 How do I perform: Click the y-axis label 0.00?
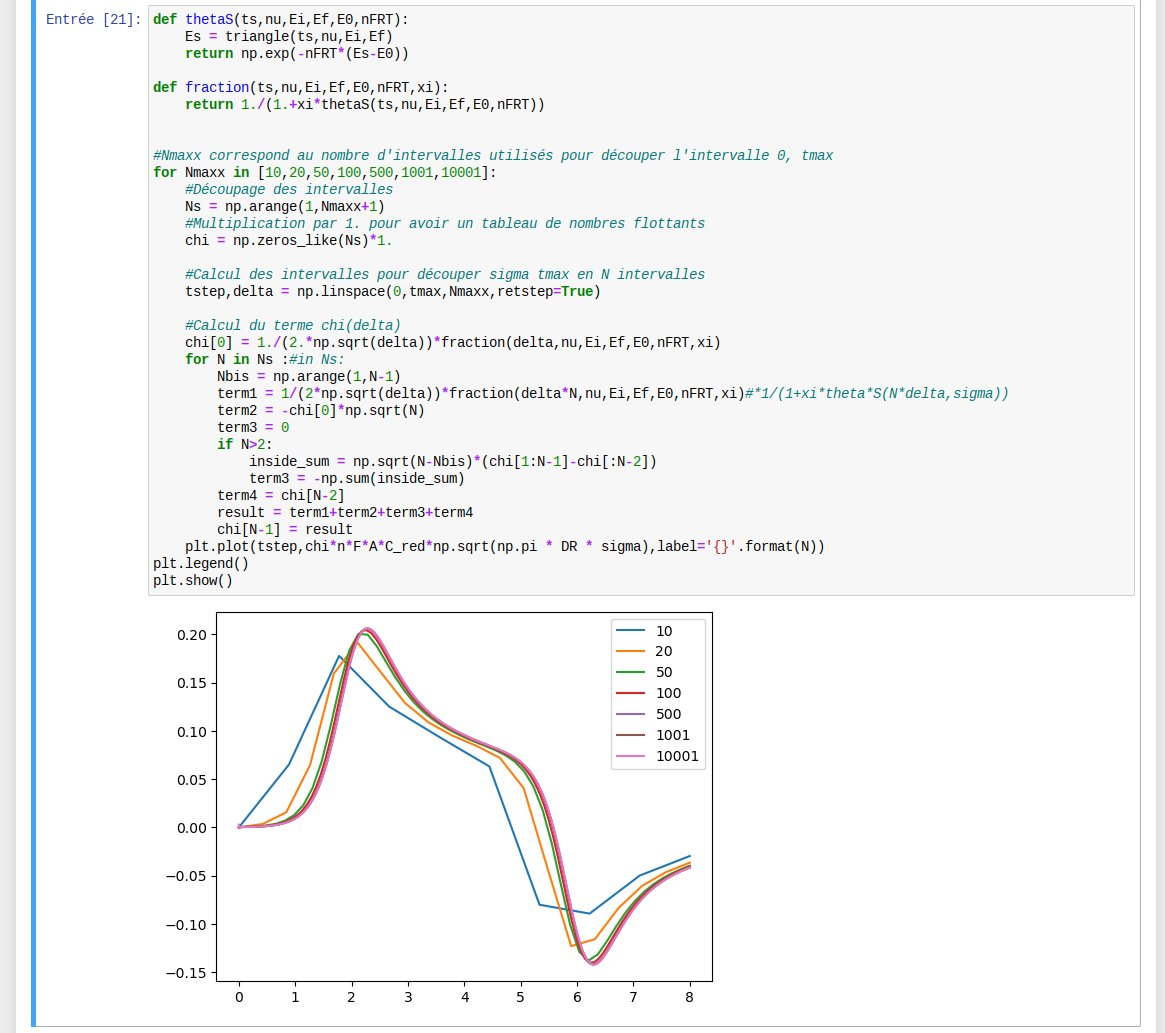pos(192,828)
